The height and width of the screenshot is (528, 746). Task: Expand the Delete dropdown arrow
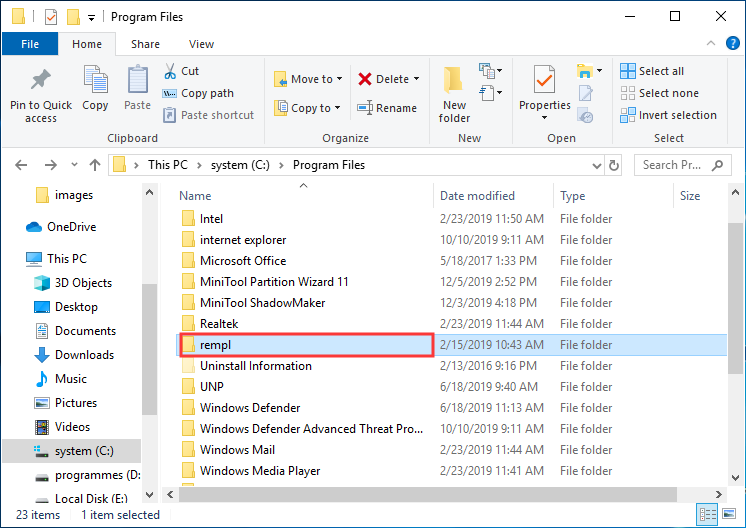point(416,79)
